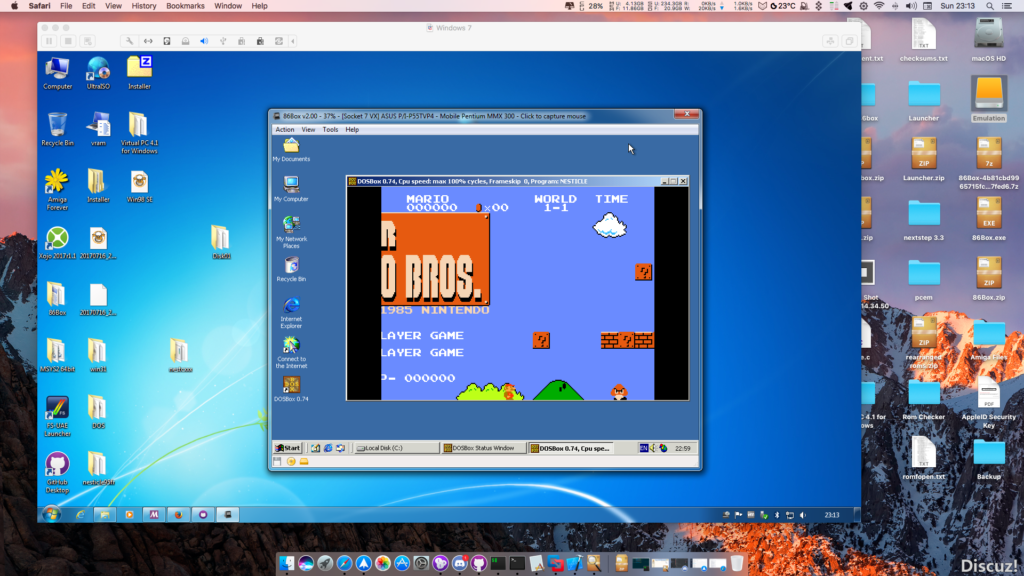Pause the virtual machine with pause button
The height and width of the screenshot is (576, 1024).
49,41
